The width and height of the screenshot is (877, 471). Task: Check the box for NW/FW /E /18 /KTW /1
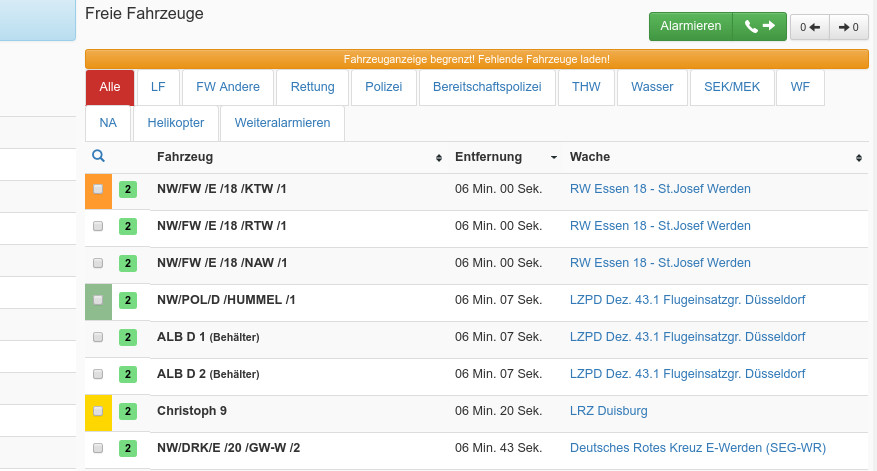pyautogui.click(x=98, y=189)
